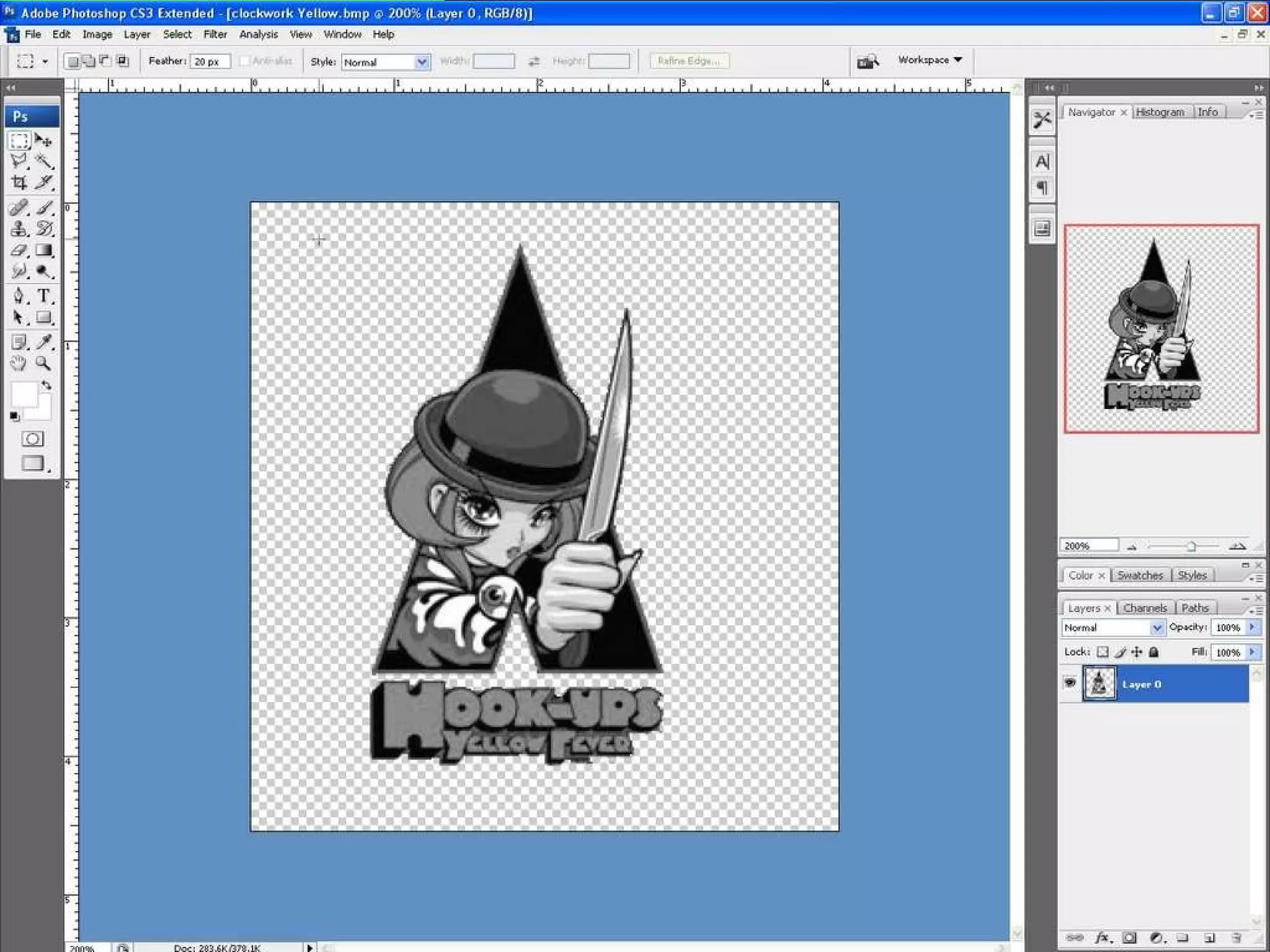Select the Eyedropper tool
This screenshot has width=1270, height=952.
(44, 342)
